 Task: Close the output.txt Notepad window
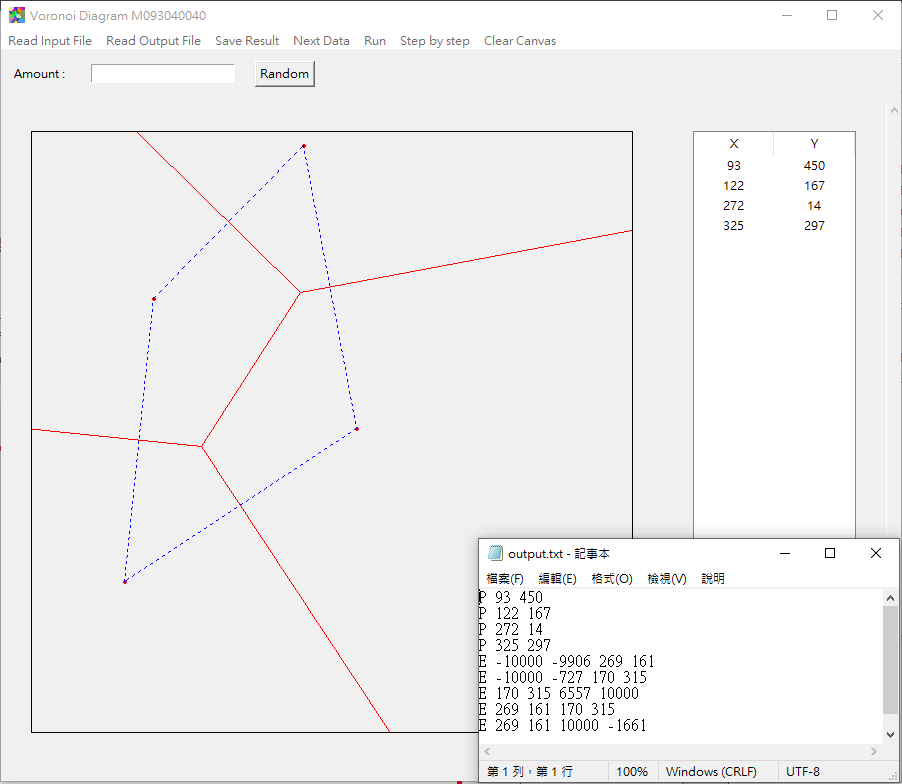[876, 553]
